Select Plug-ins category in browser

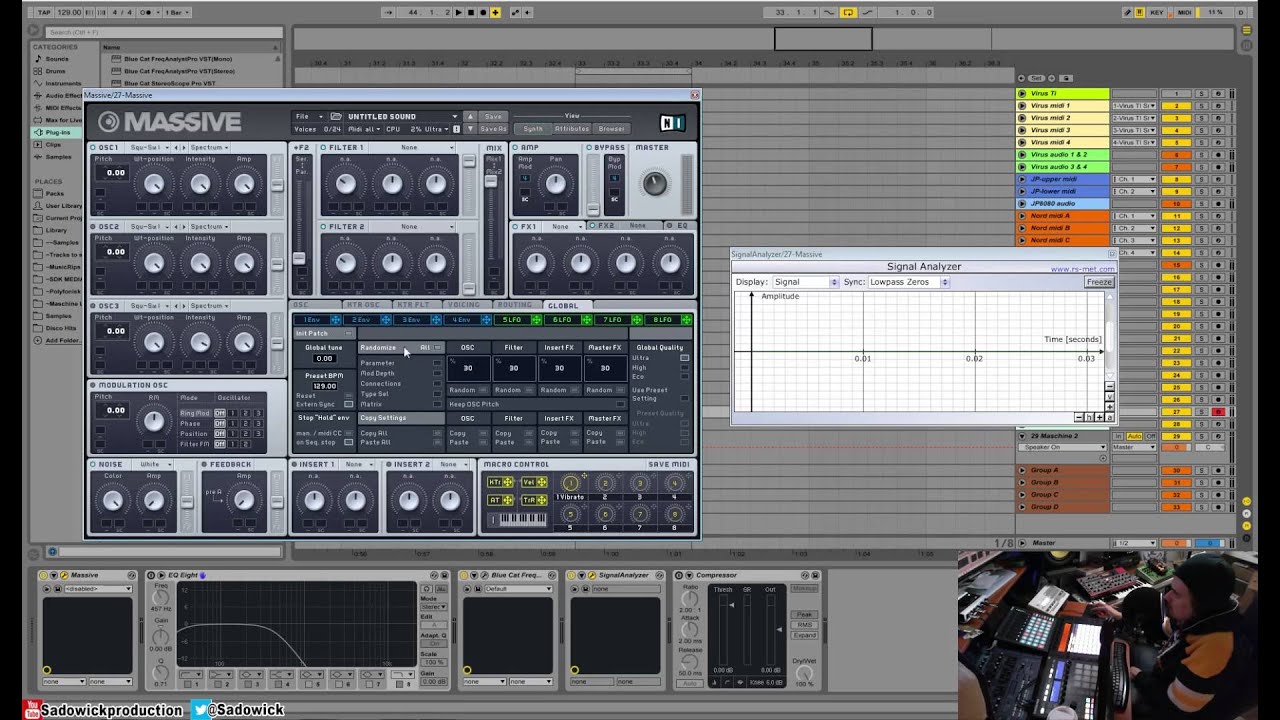57,132
